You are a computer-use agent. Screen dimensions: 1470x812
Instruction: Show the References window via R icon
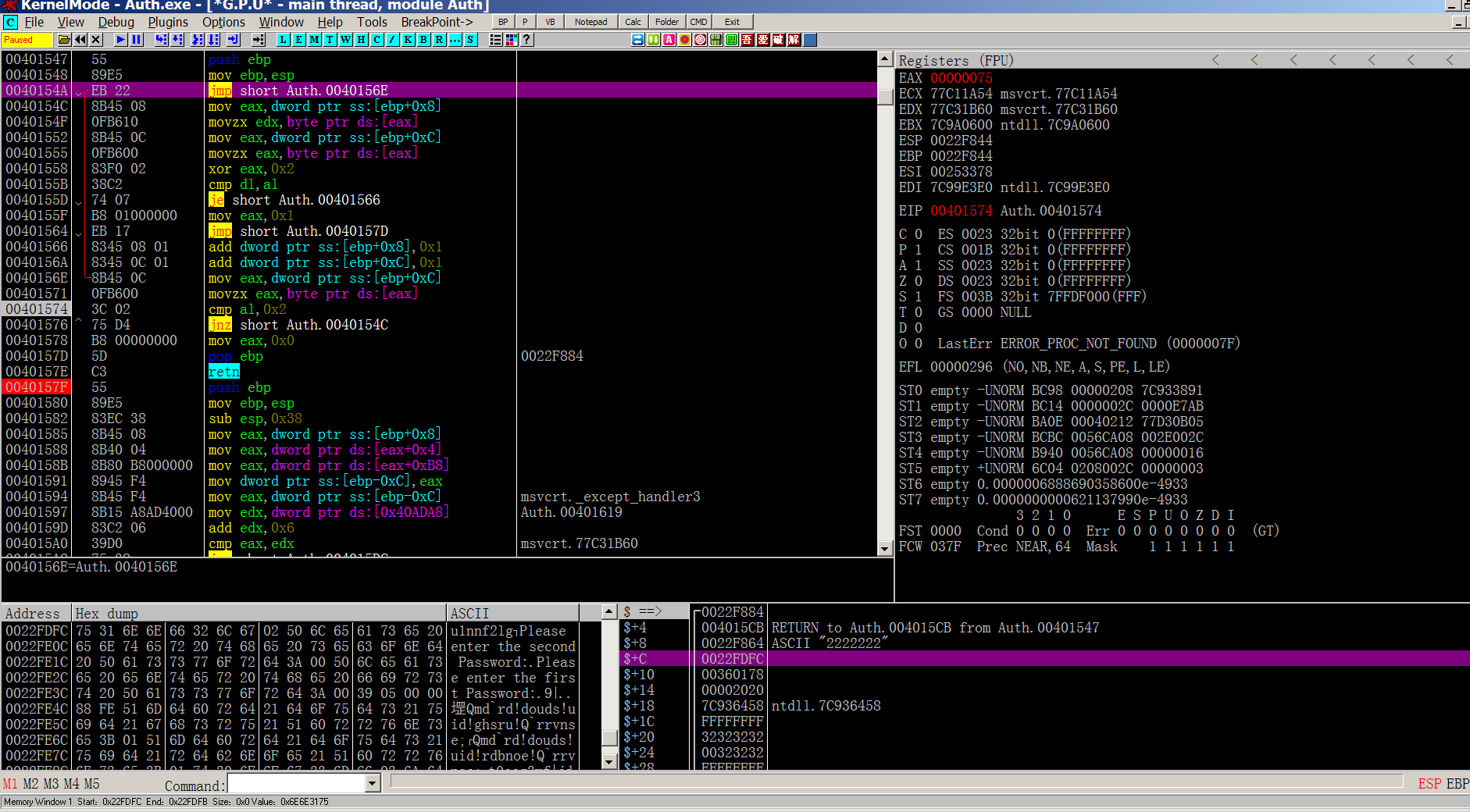click(x=439, y=40)
